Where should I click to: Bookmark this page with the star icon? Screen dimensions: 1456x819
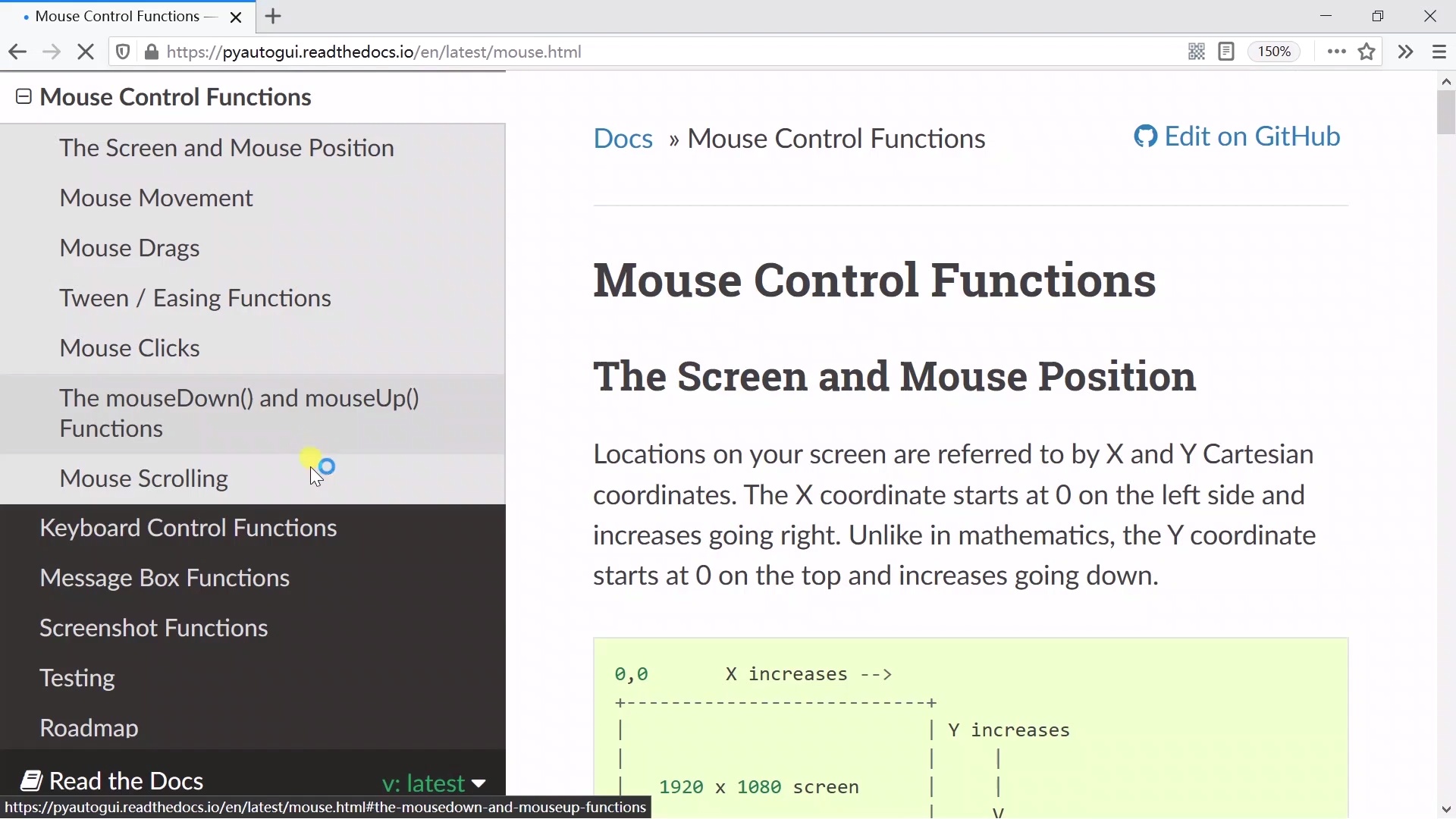(x=1367, y=52)
